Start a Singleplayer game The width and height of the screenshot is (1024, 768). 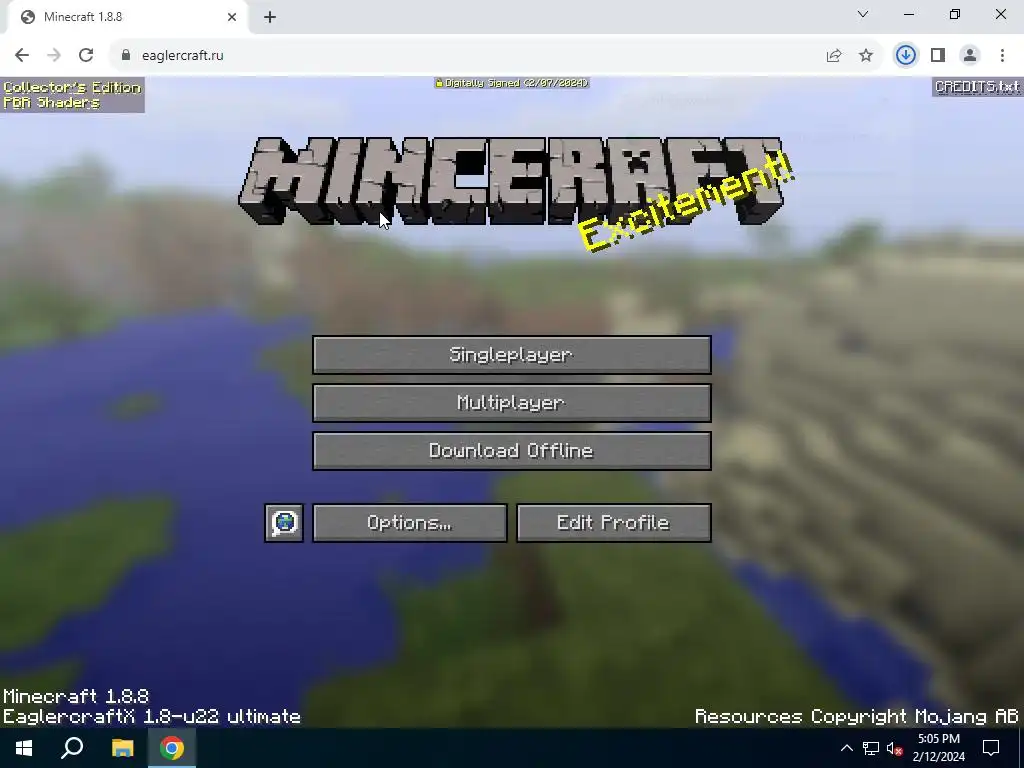pos(511,355)
